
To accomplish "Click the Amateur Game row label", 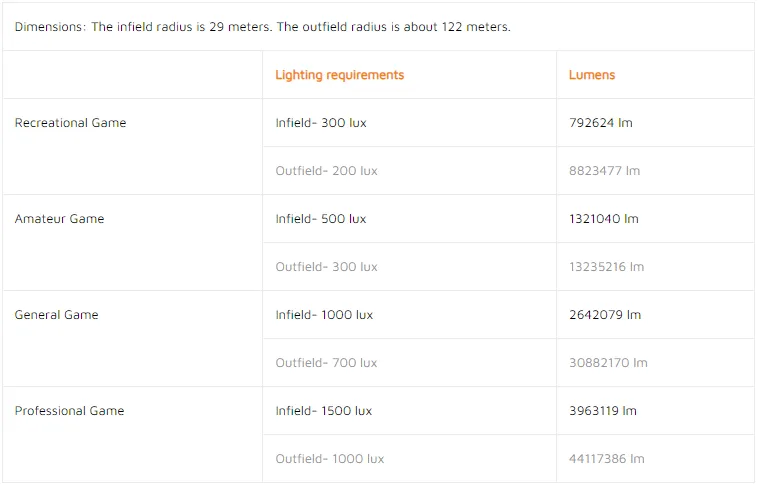I will [x=59, y=219].
